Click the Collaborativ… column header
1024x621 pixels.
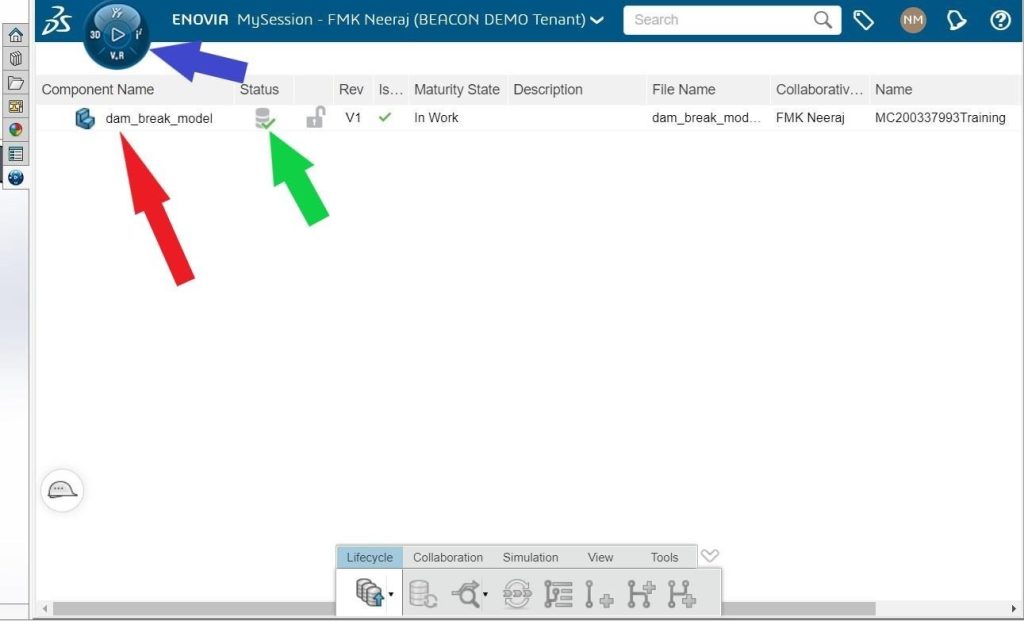(820, 89)
